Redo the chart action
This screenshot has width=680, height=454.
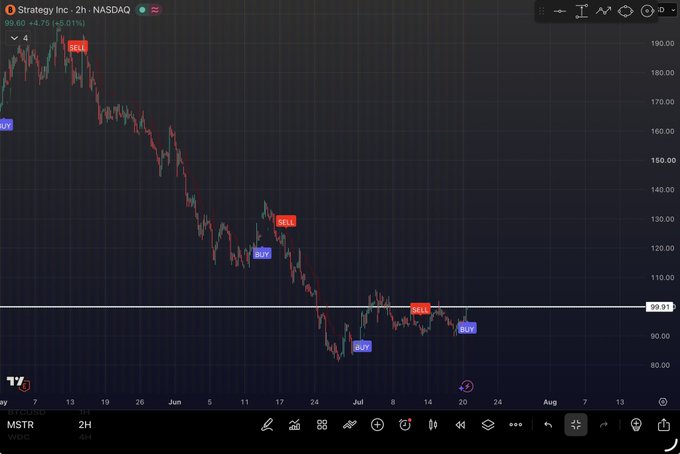[x=604, y=425]
